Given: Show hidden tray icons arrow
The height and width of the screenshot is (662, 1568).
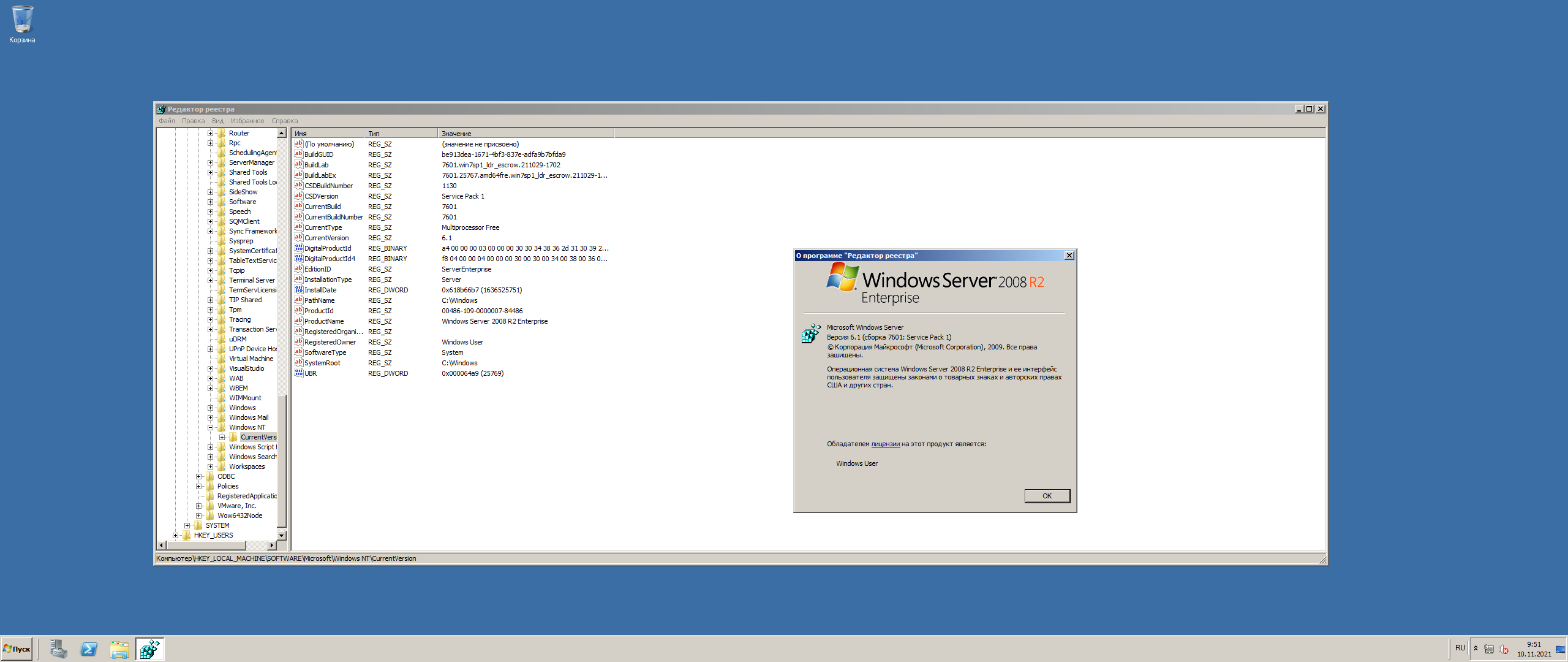Looking at the screenshot, I should (1476, 649).
